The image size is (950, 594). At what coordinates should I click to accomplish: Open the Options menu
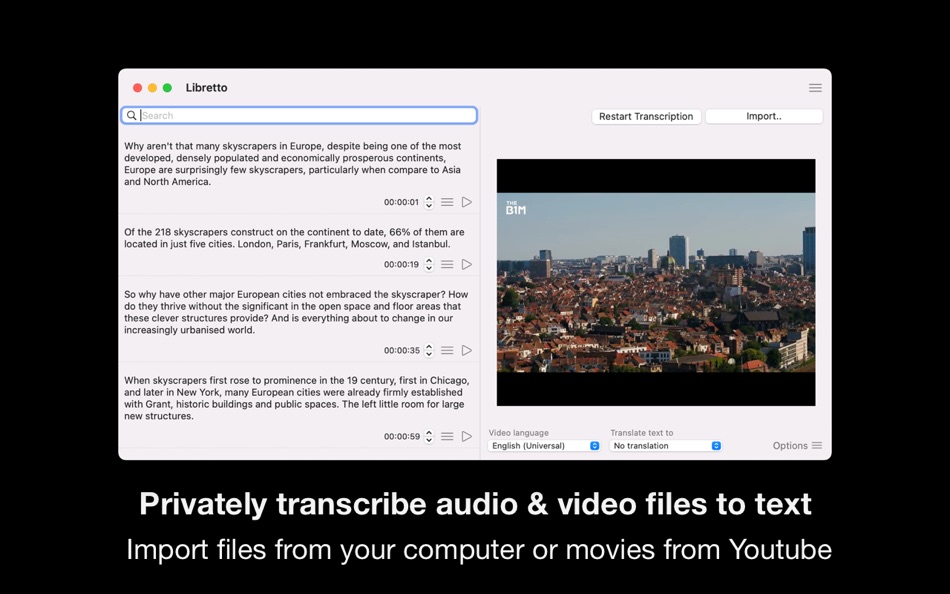click(797, 446)
